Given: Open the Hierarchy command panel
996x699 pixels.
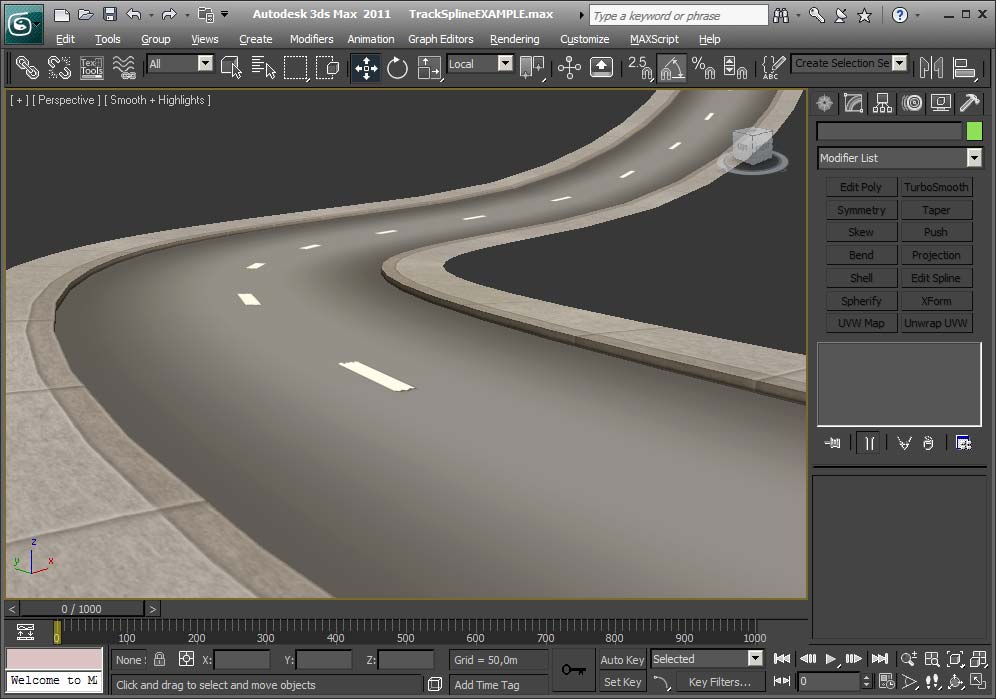Looking at the screenshot, I should (x=881, y=102).
